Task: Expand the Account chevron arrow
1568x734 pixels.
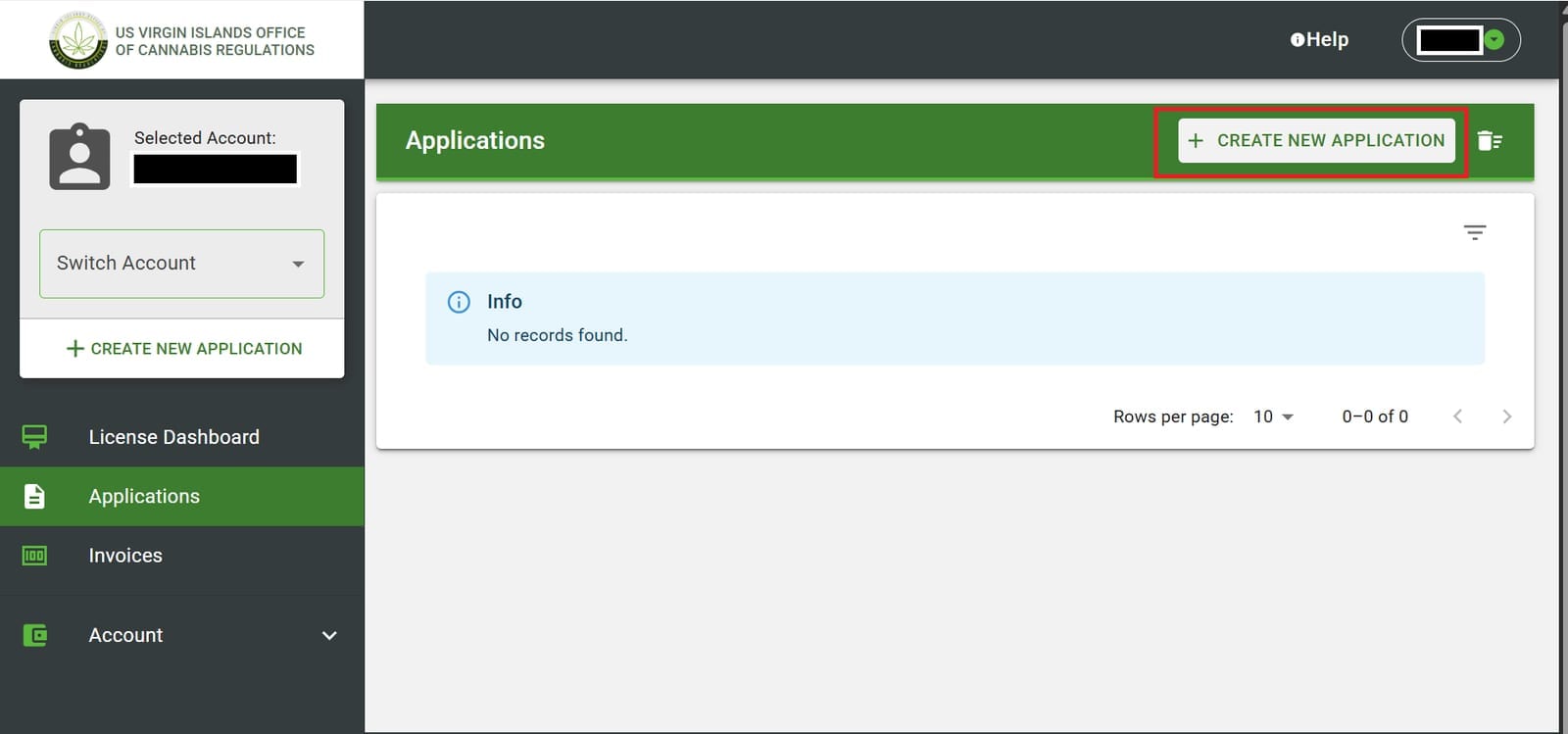Action: 329,635
